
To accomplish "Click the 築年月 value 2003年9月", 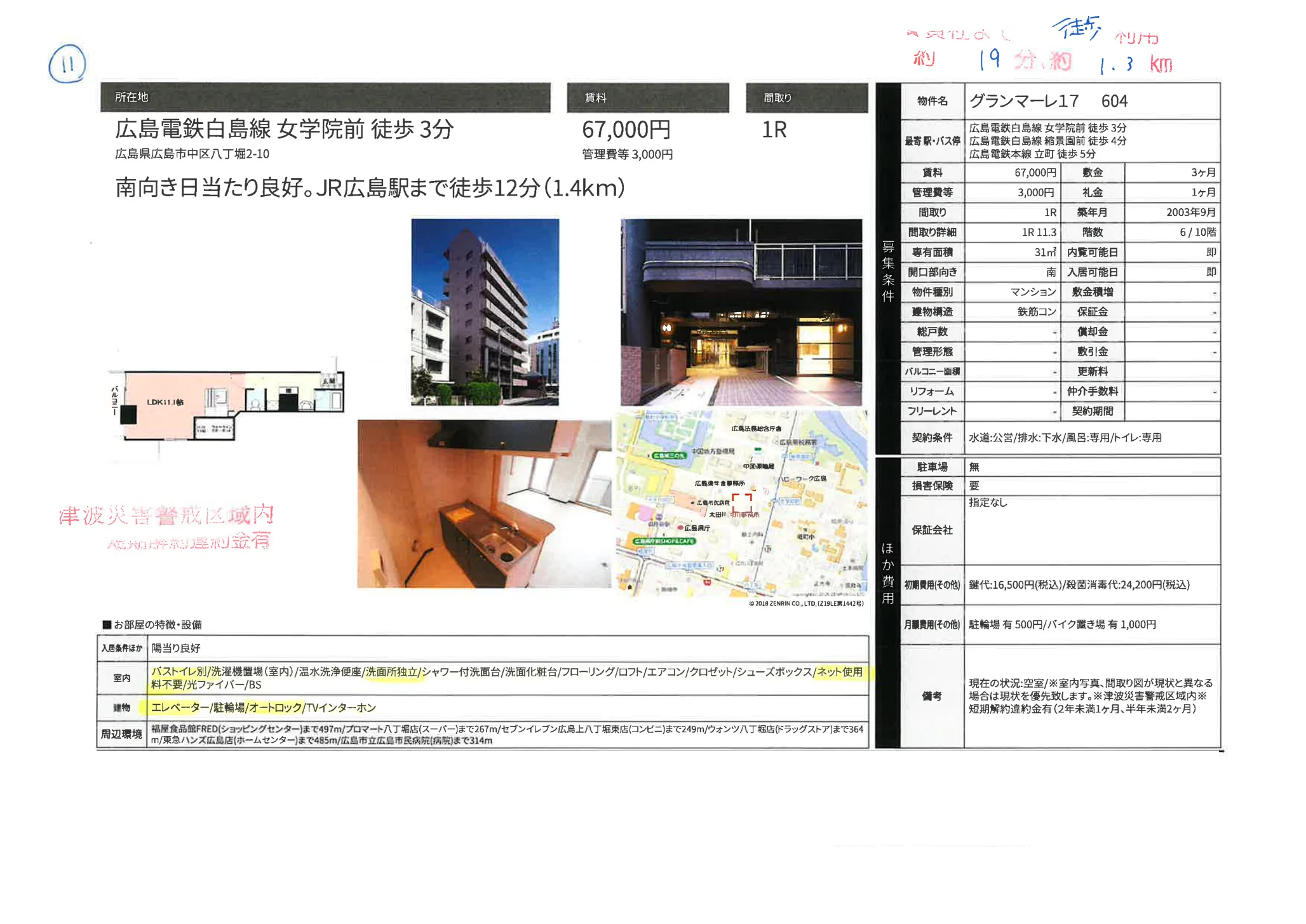I will point(1191,212).
